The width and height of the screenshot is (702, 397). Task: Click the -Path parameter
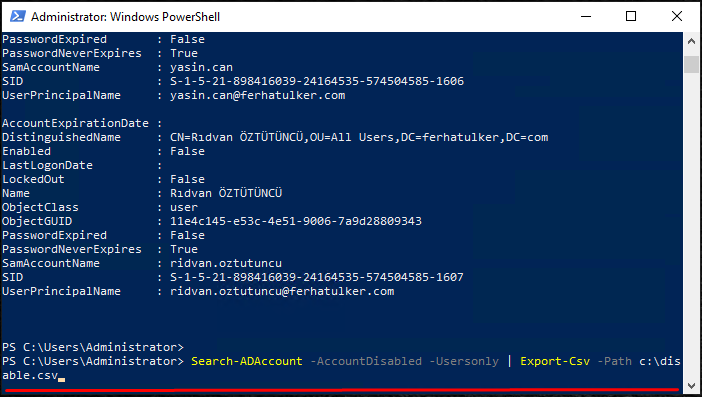[614, 361]
